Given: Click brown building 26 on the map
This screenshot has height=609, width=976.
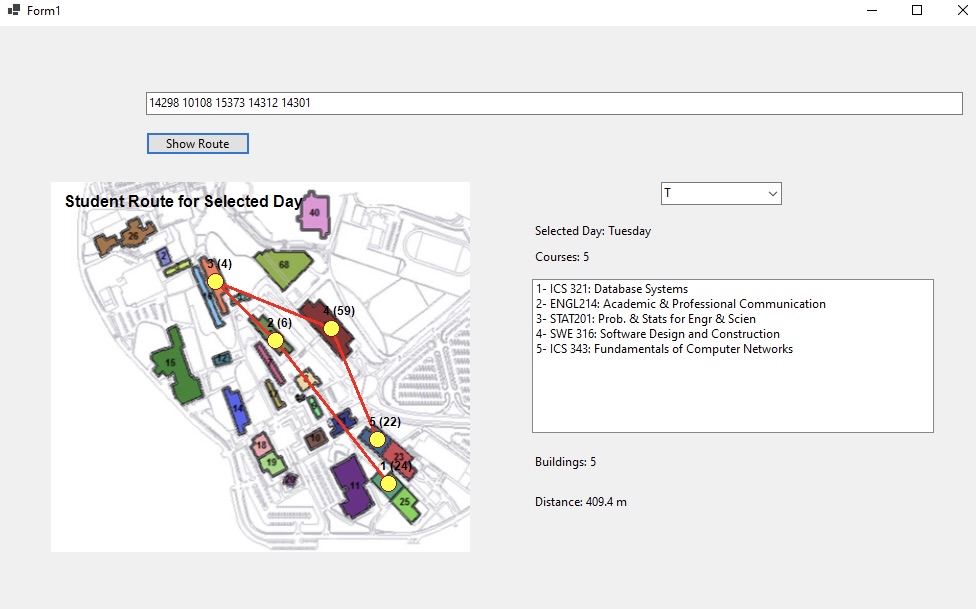Looking at the screenshot, I should [x=126, y=237].
